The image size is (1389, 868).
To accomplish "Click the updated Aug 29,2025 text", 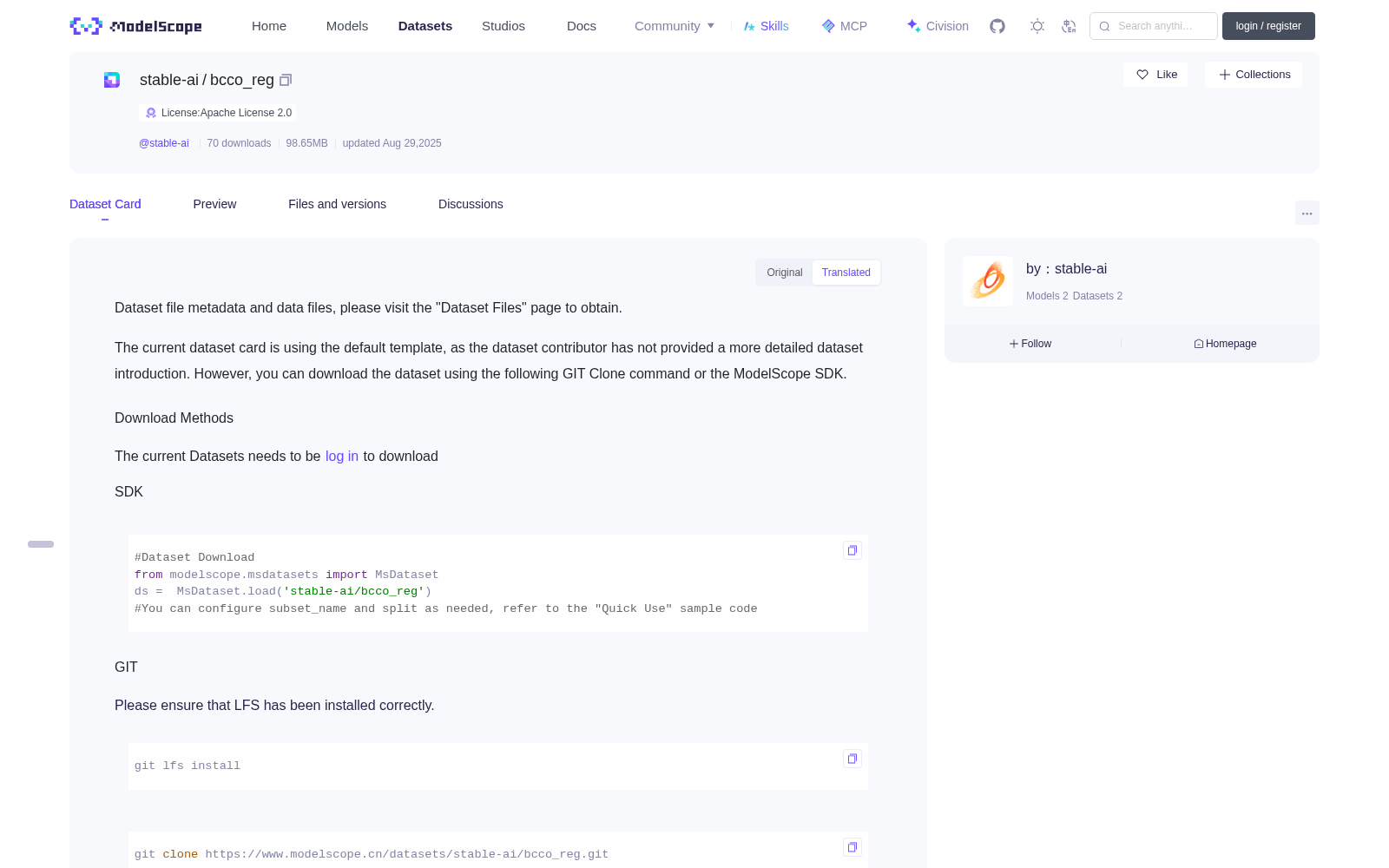I will pos(392,143).
